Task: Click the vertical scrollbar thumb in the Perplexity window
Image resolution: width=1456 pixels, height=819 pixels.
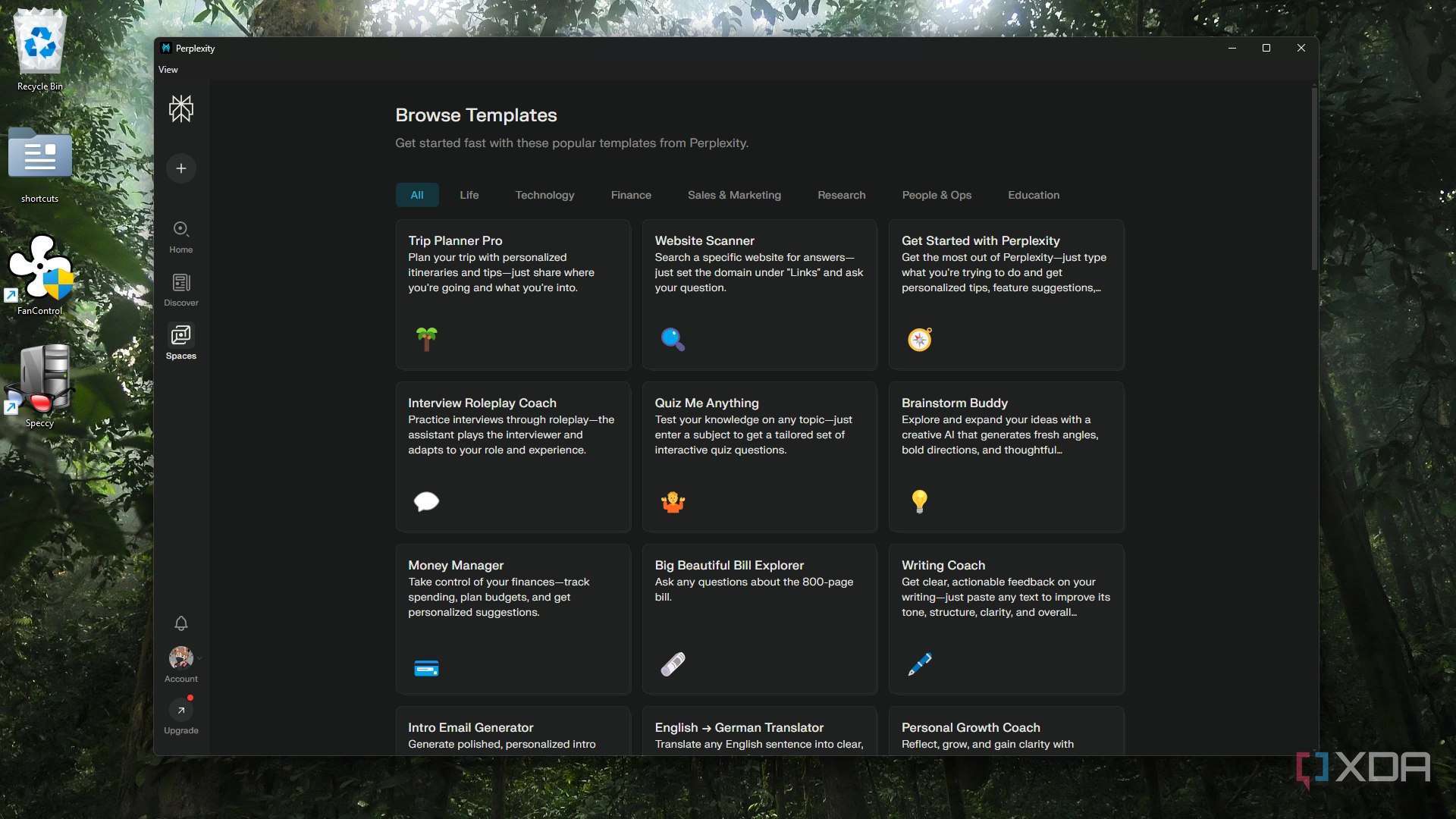Action: (1314, 178)
